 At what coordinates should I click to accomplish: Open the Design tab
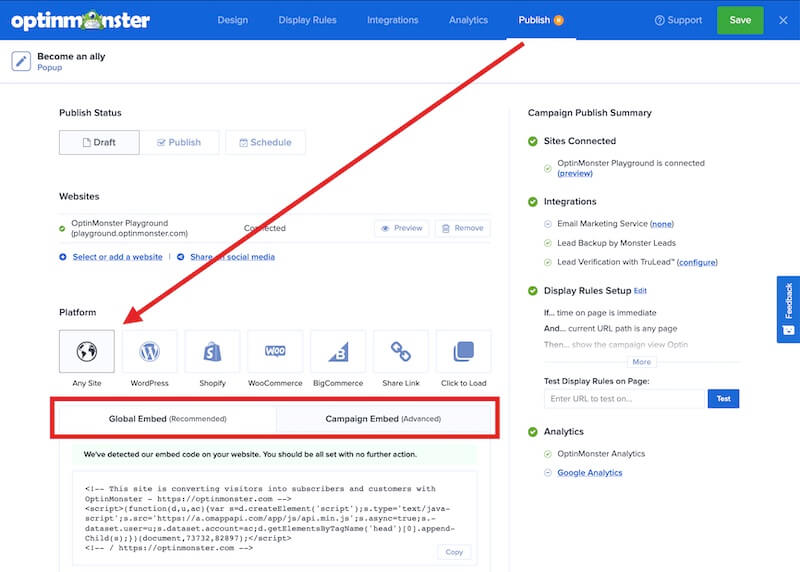coord(233,20)
